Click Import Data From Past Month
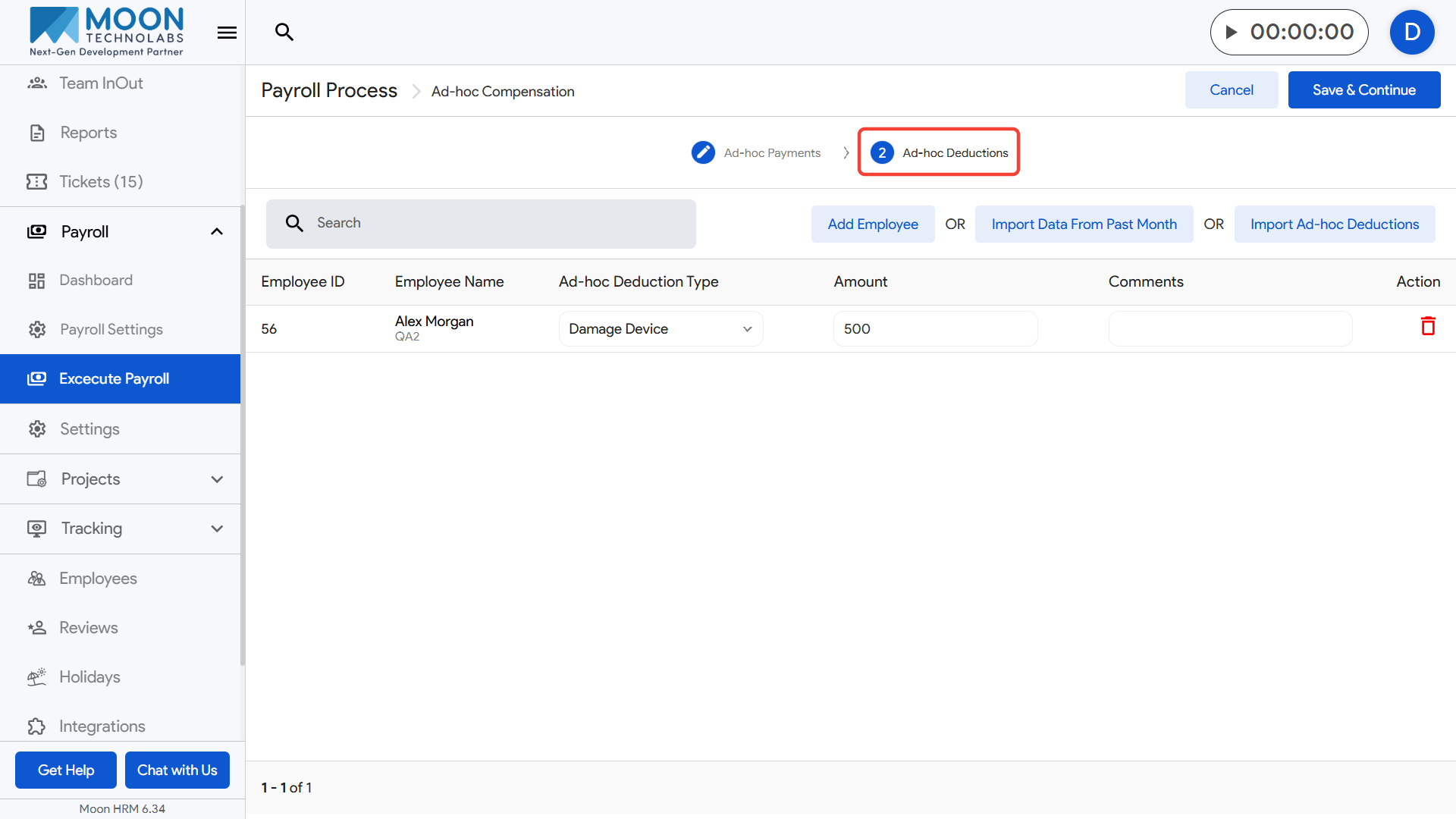The width and height of the screenshot is (1456, 819). (x=1084, y=224)
